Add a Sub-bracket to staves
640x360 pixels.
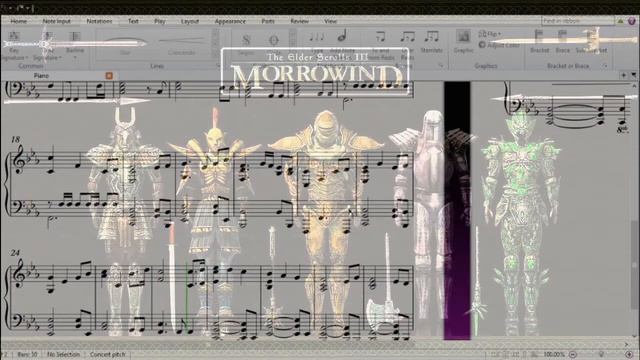591,42
